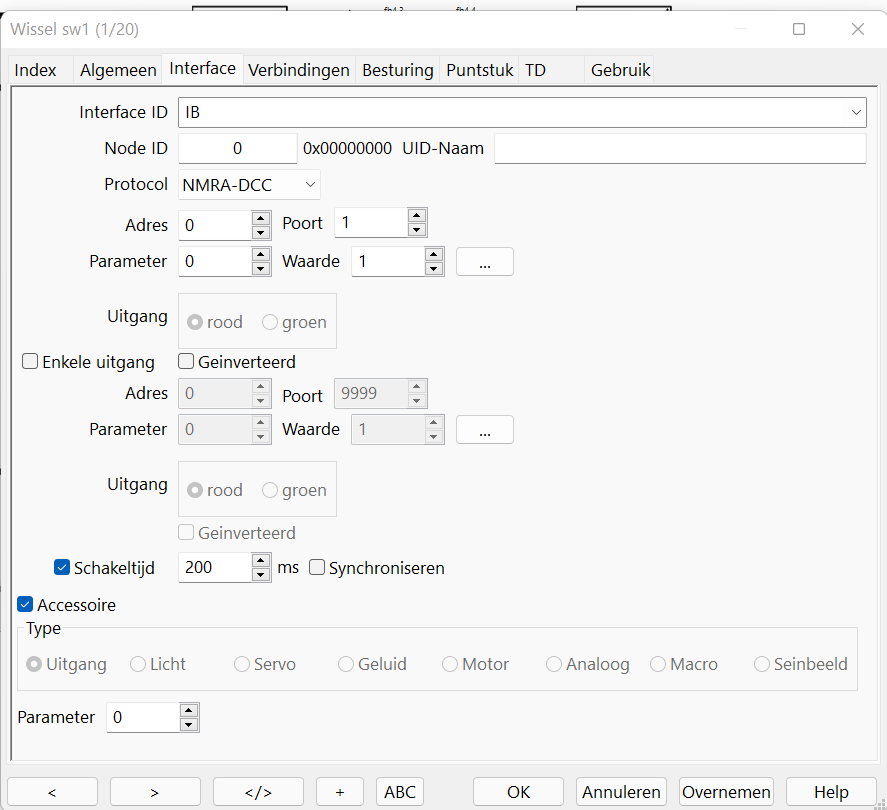Image resolution: width=887 pixels, height=810 pixels.
Task: Increase the Poort value with up arrow
Action: [417, 215]
